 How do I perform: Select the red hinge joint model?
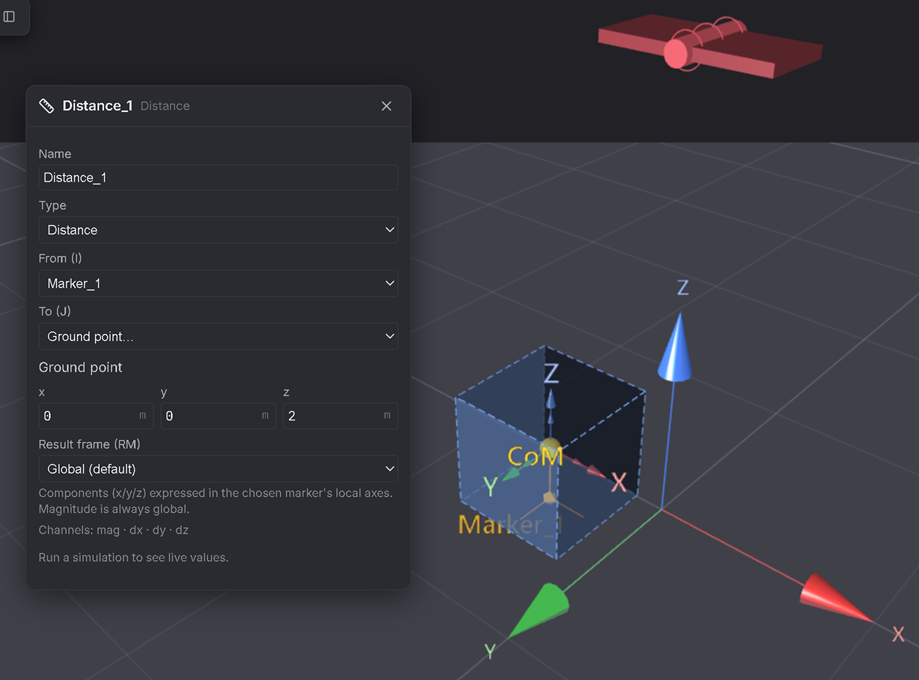pos(710,46)
